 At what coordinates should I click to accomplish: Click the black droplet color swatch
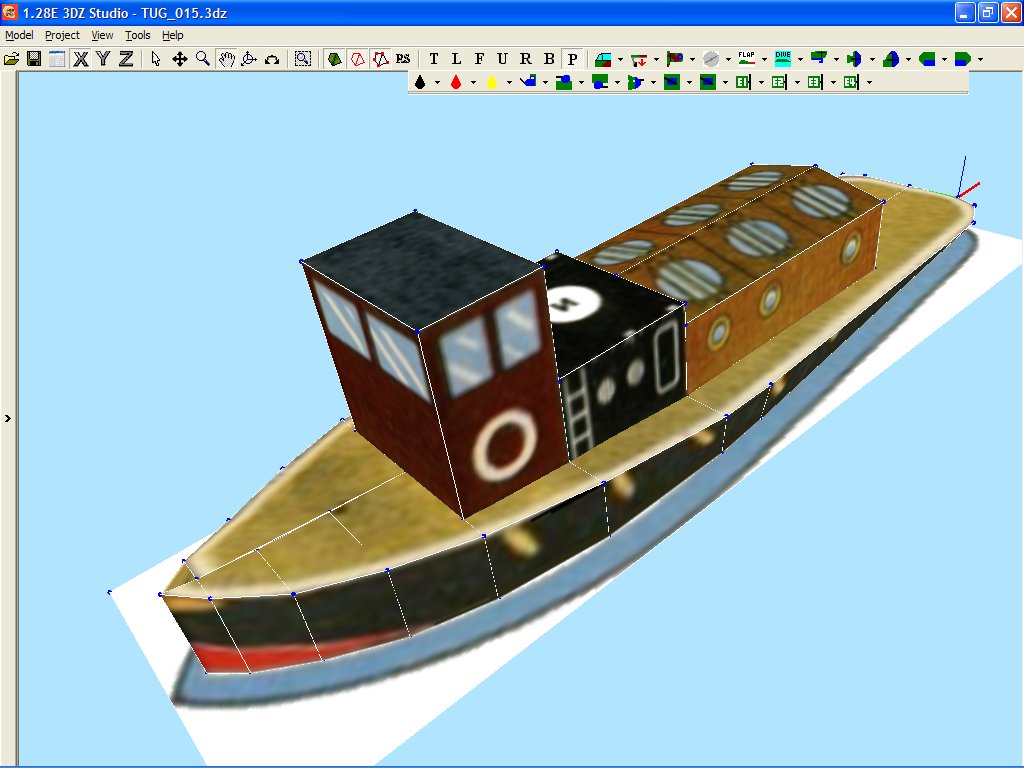tap(420, 82)
